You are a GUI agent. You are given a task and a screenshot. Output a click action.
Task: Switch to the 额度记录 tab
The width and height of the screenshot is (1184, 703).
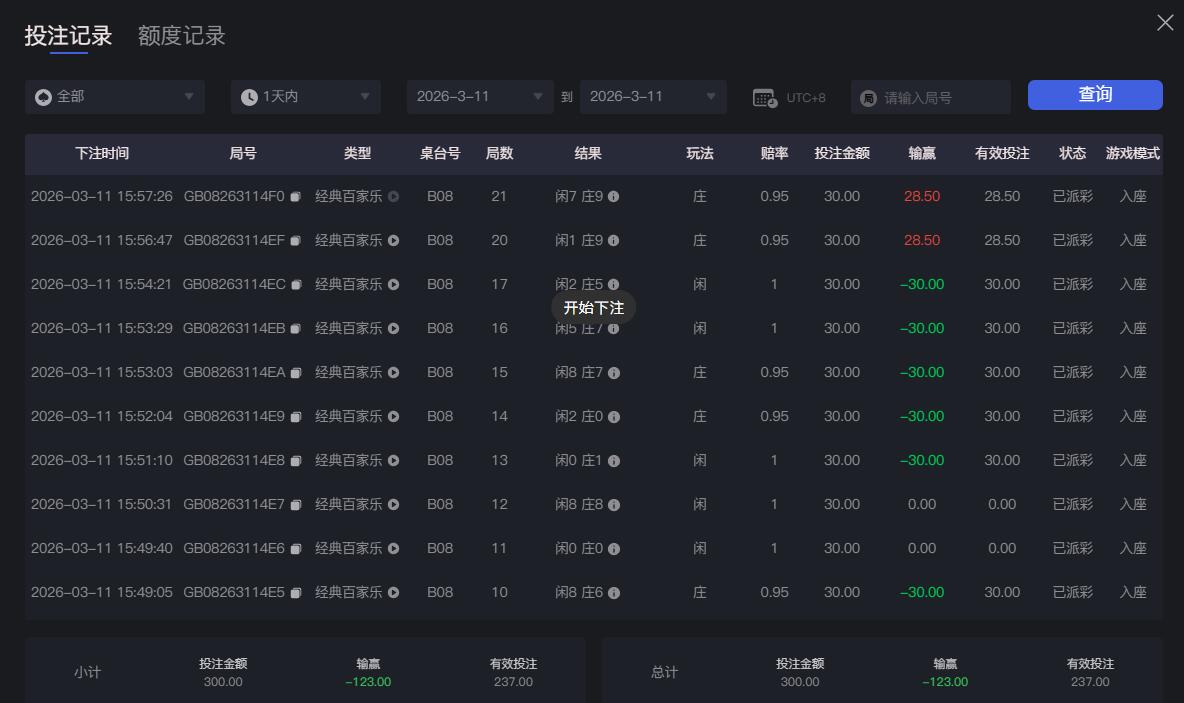coord(180,34)
